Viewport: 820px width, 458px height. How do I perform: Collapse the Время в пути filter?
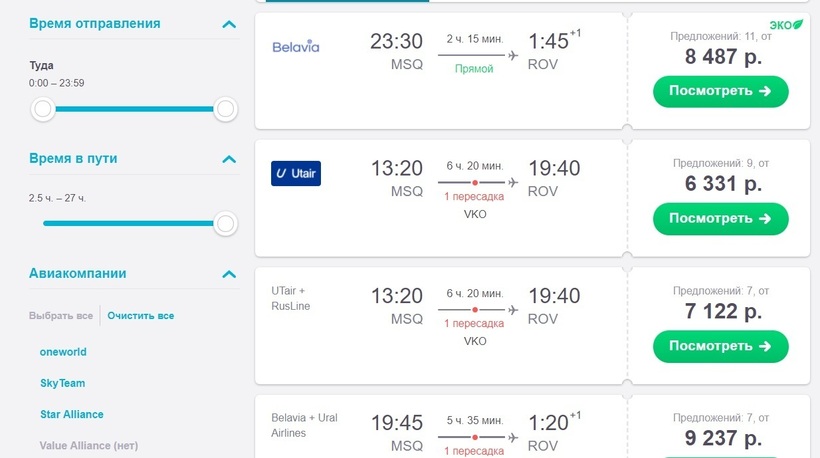click(x=229, y=159)
